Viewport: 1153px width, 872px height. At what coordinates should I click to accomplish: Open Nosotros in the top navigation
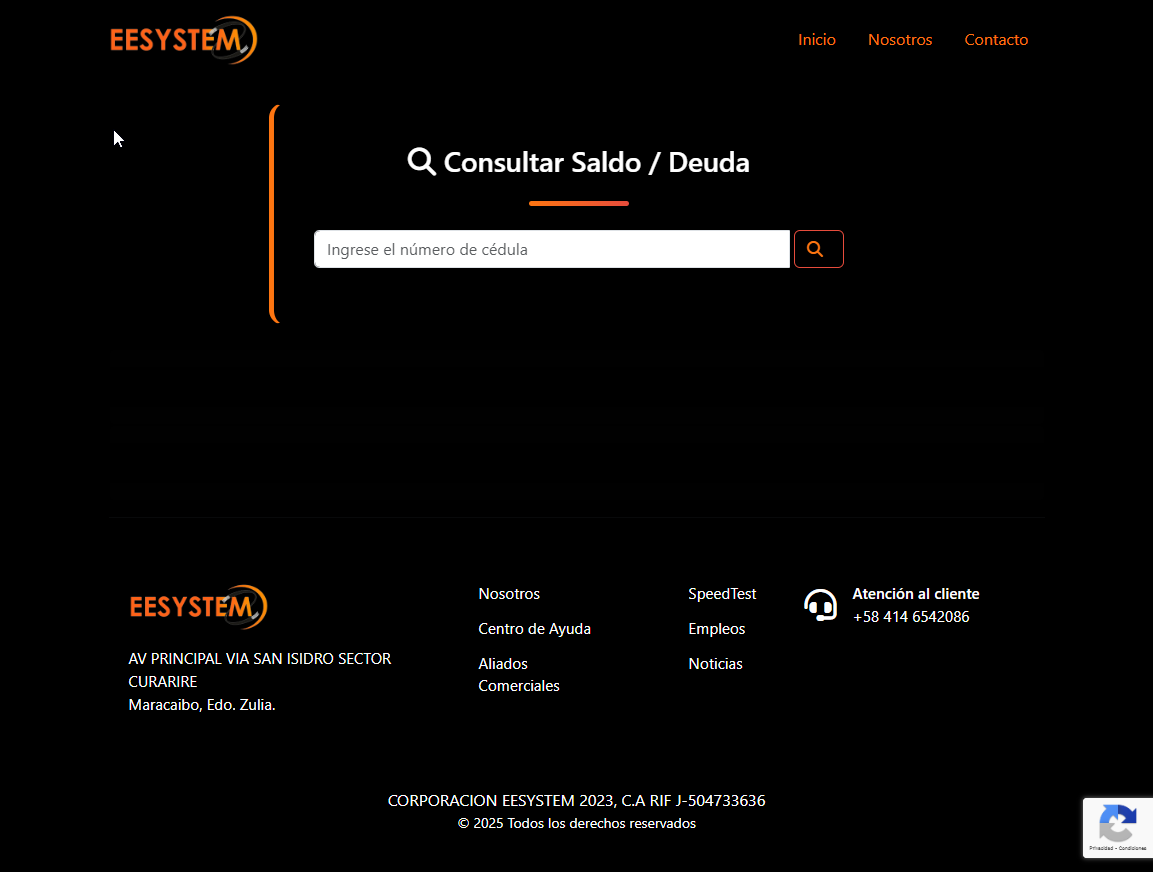899,40
